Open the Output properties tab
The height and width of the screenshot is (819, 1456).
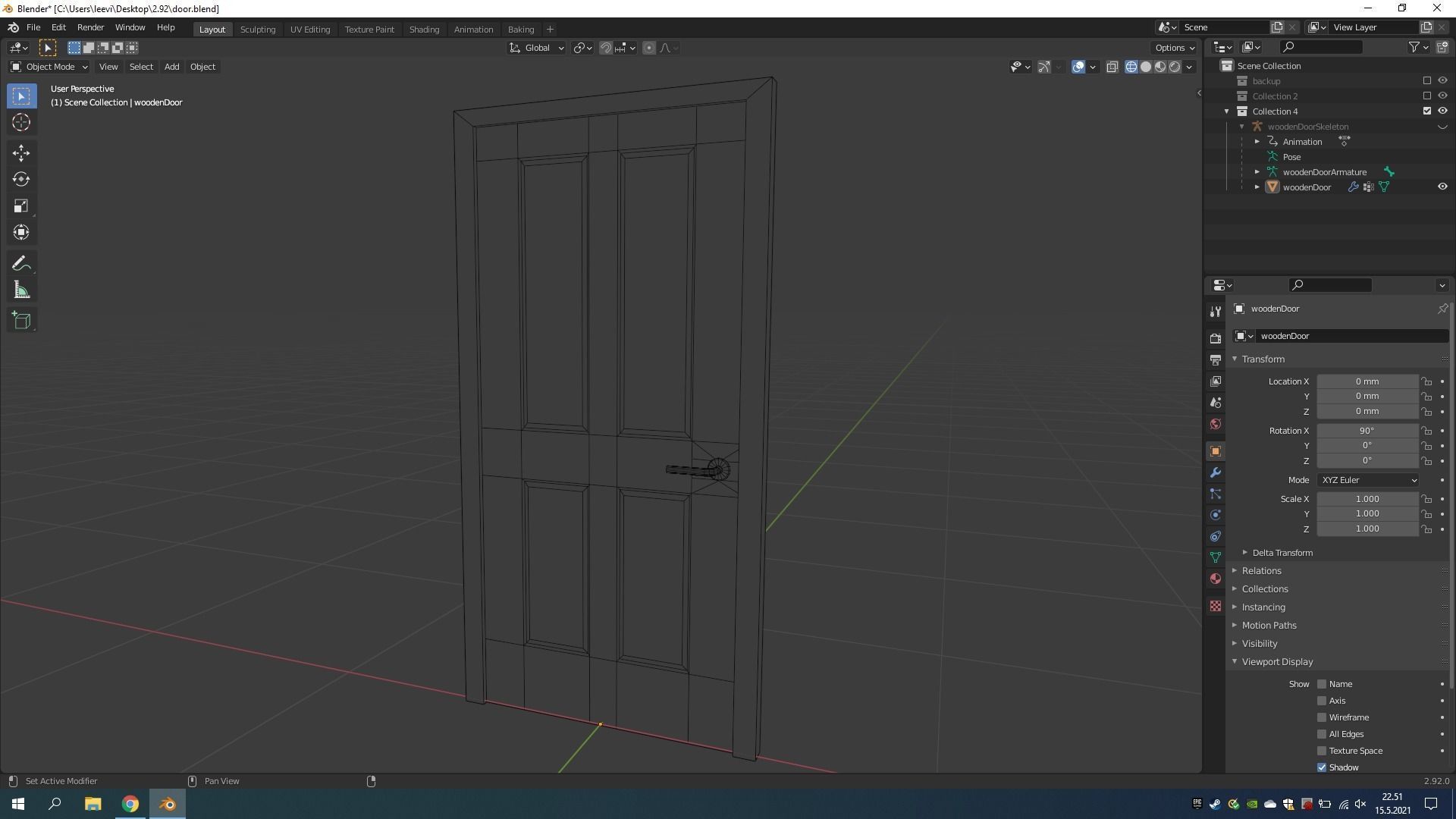1216,359
